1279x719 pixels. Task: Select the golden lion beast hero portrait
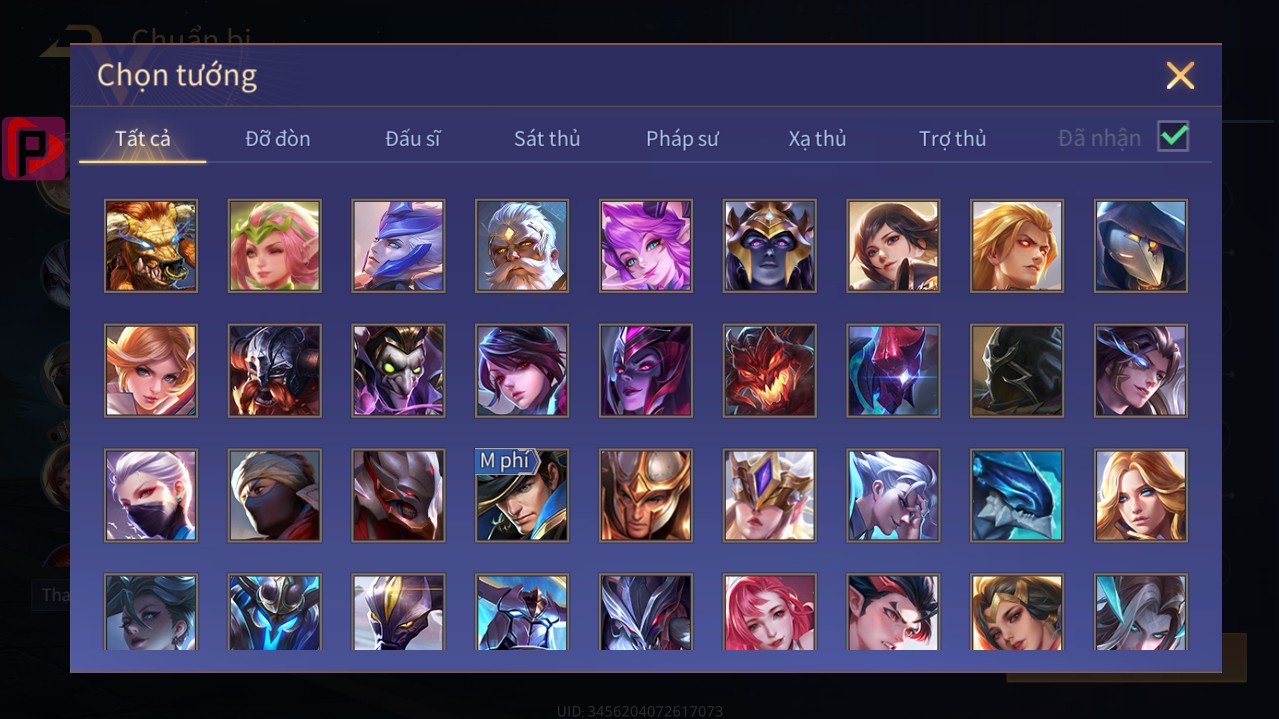pyautogui.click(x=151, y=246)
